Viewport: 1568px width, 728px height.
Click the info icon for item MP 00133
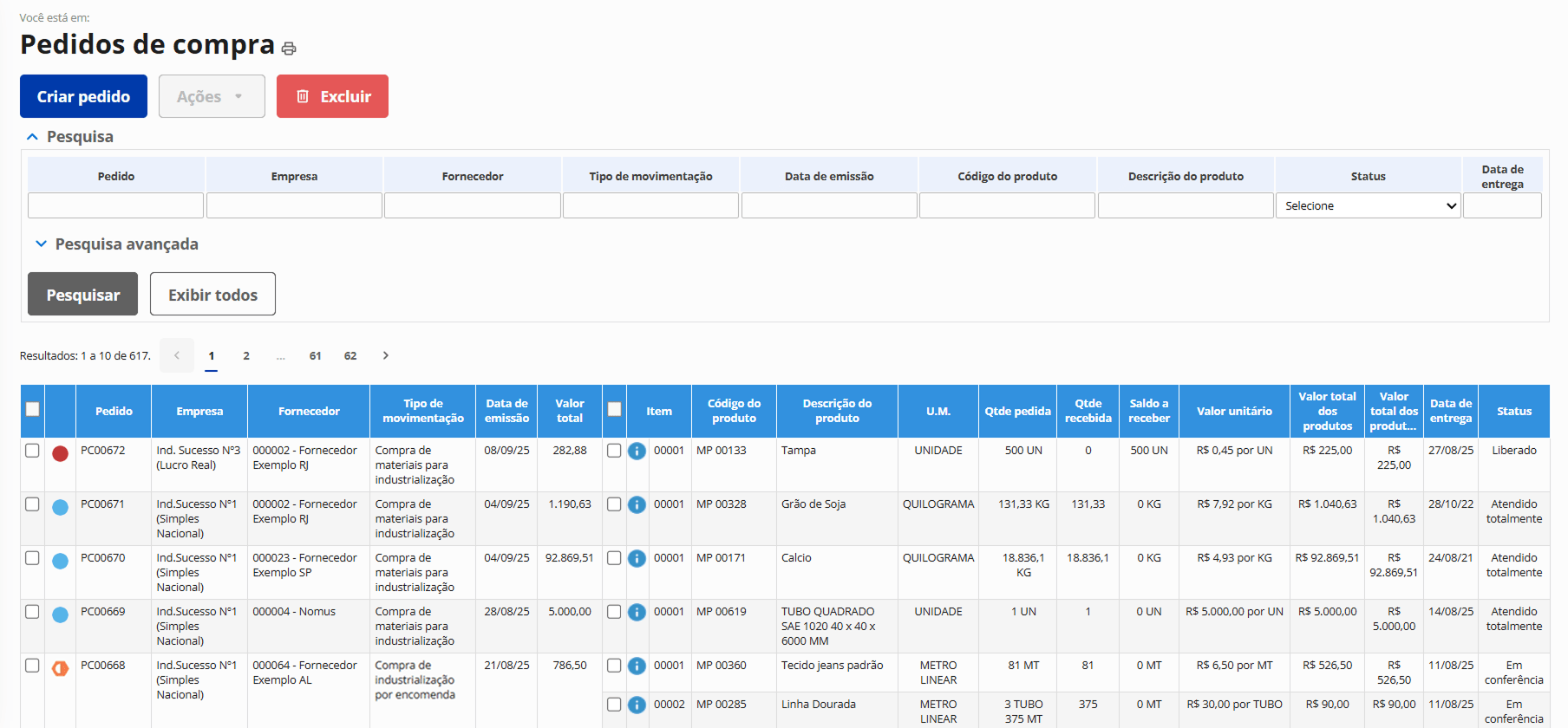click(x=637, y=452)
